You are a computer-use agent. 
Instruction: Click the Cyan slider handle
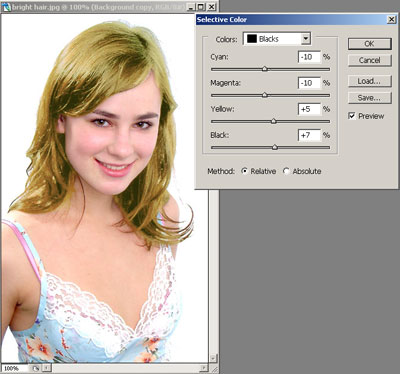pos(265,69)
